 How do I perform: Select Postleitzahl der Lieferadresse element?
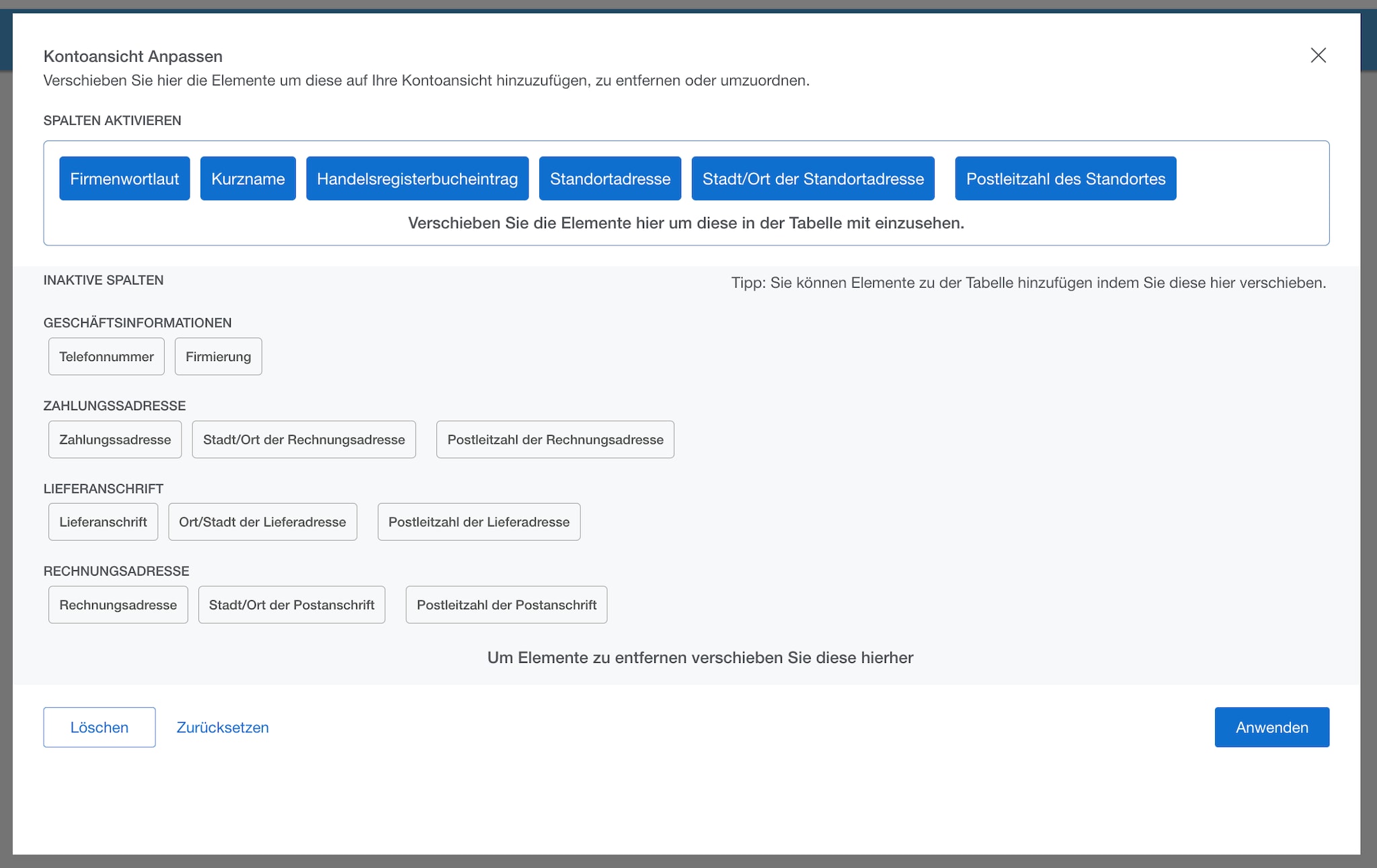click(x=479, y=521)
